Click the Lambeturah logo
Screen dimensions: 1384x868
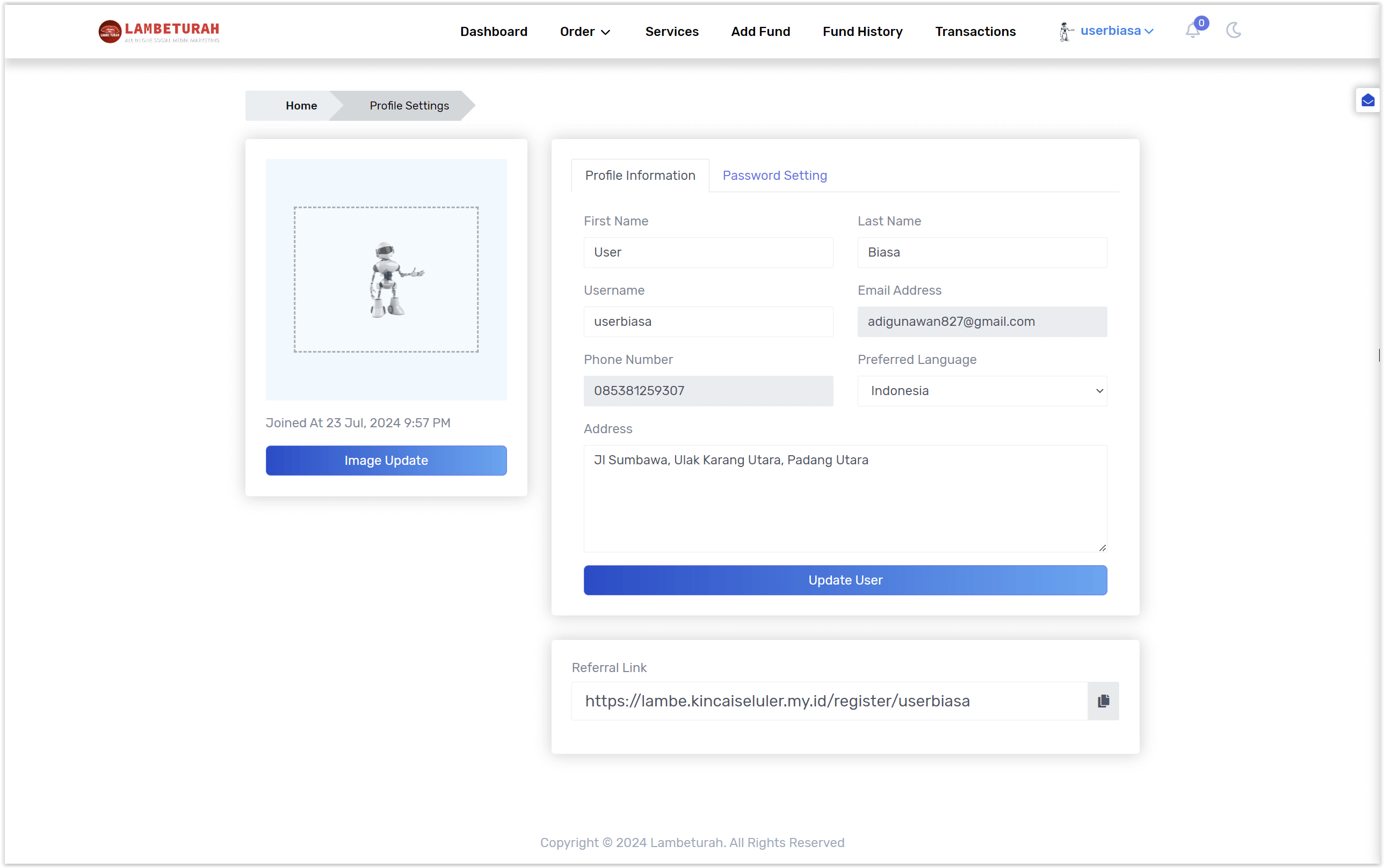click(159, 32)
